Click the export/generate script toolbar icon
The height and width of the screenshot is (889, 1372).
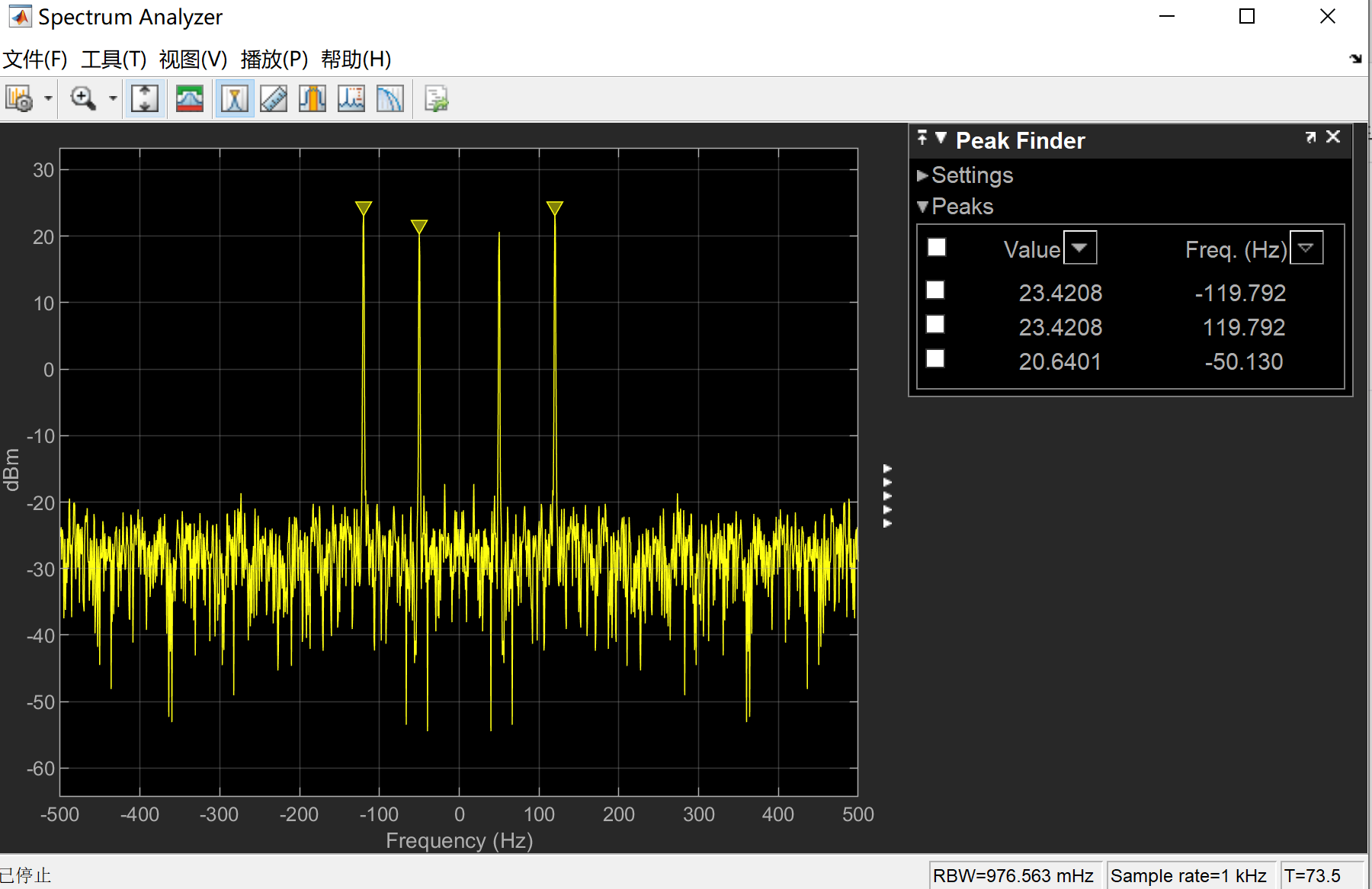437,99
